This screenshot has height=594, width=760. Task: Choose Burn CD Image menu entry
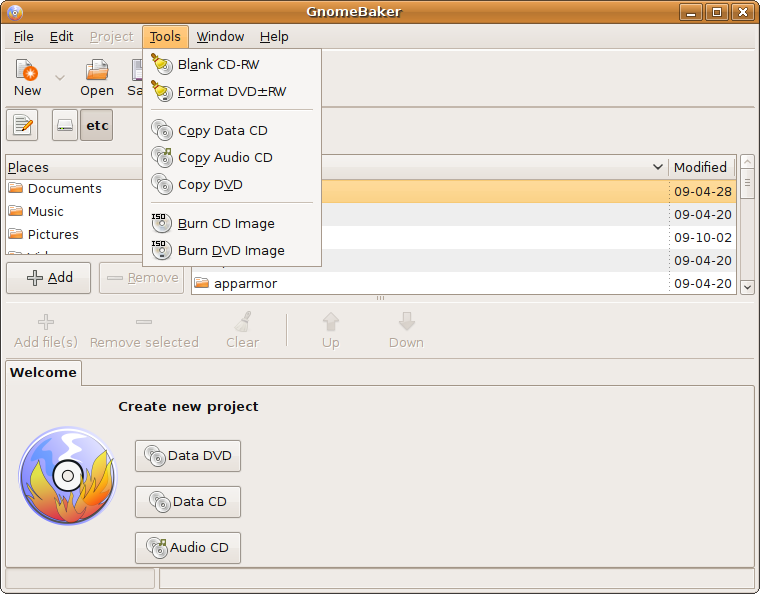[x=232, y=223]
